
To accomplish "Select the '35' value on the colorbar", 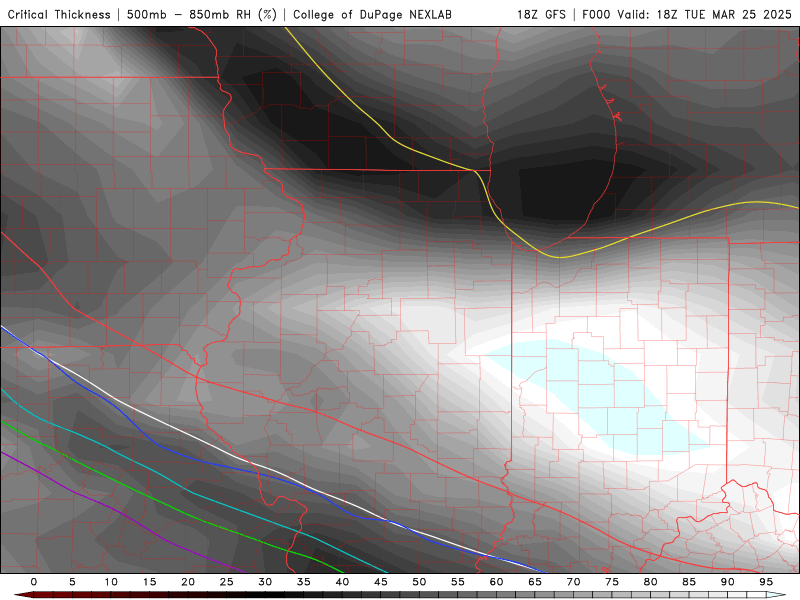I will pos(304,582).
